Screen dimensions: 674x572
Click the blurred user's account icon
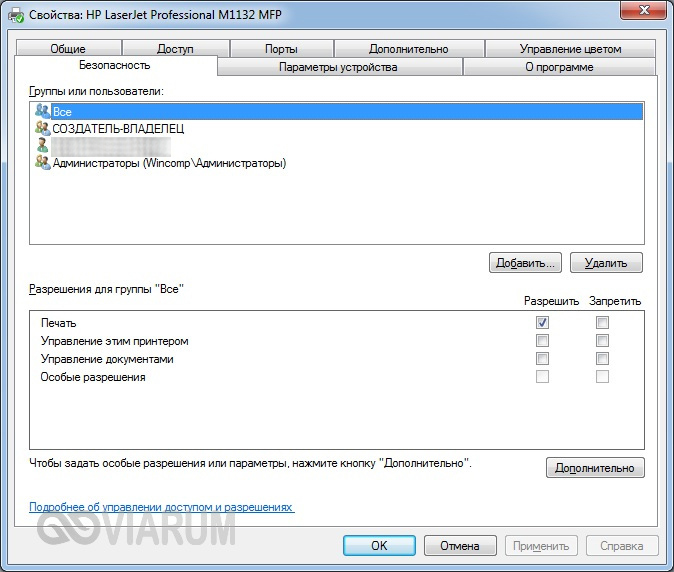pos(42,146)
